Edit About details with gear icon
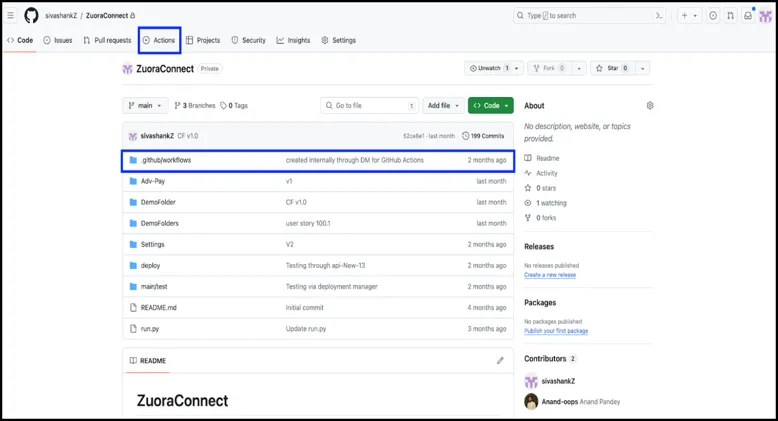 (x=649, y=105)
